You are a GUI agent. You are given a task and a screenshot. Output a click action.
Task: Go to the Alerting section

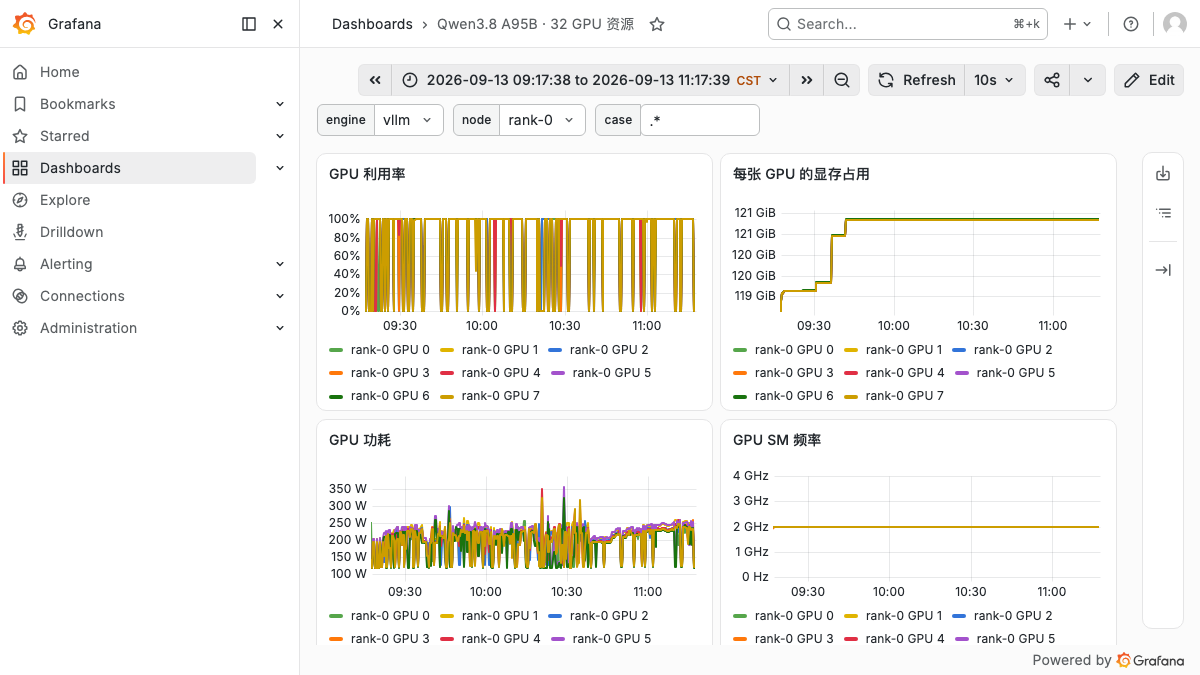66,264
